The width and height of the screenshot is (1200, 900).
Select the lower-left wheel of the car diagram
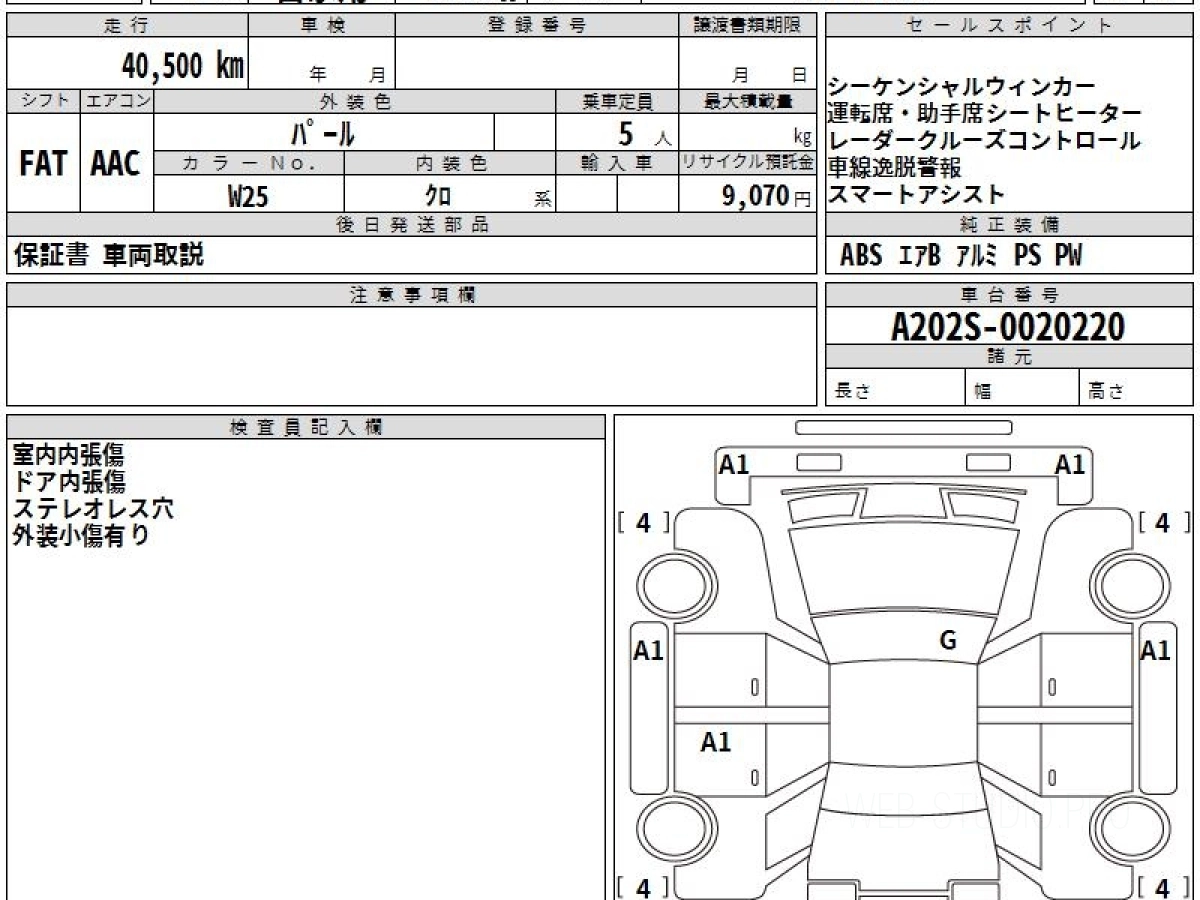(667, 829)
